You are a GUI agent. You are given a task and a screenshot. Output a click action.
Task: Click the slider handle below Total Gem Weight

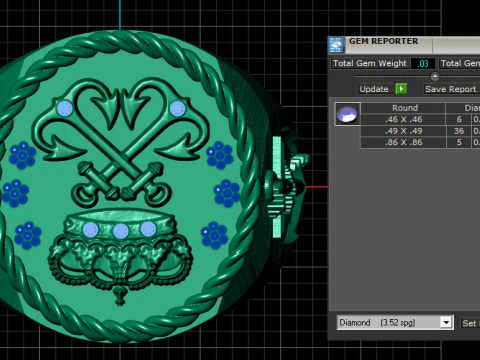tap(435, 76)
